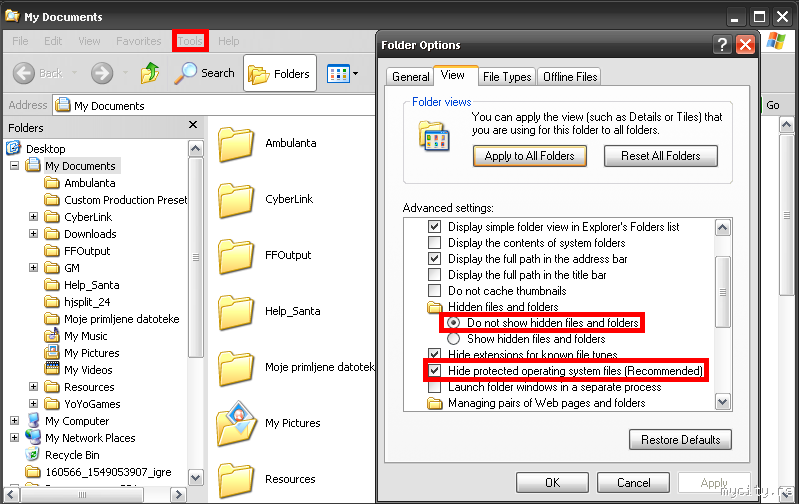This screenshot has height=504, width=799.
Task: Select the 160566_1549053907_igre folder
Action: [x=98, y=472]
